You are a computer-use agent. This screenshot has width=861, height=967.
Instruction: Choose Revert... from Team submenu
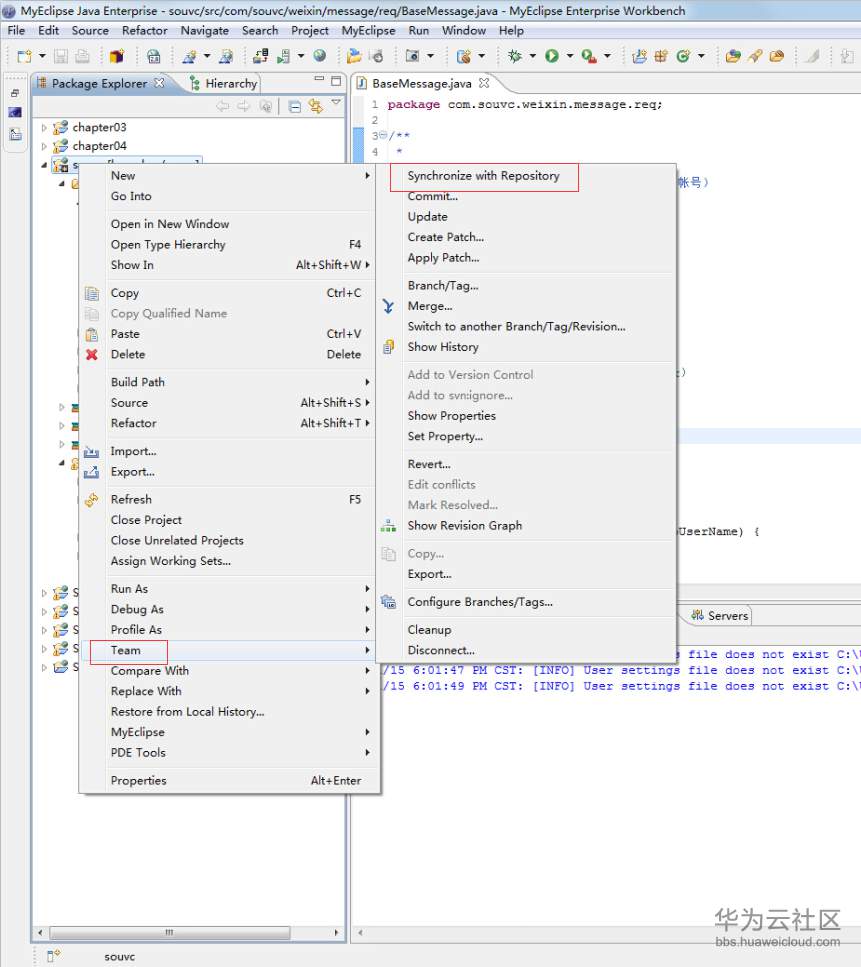tap(526, 464)
